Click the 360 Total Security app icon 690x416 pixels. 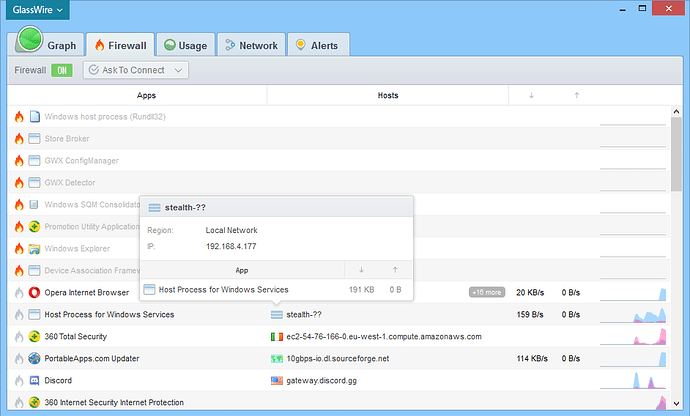[35, 337]
